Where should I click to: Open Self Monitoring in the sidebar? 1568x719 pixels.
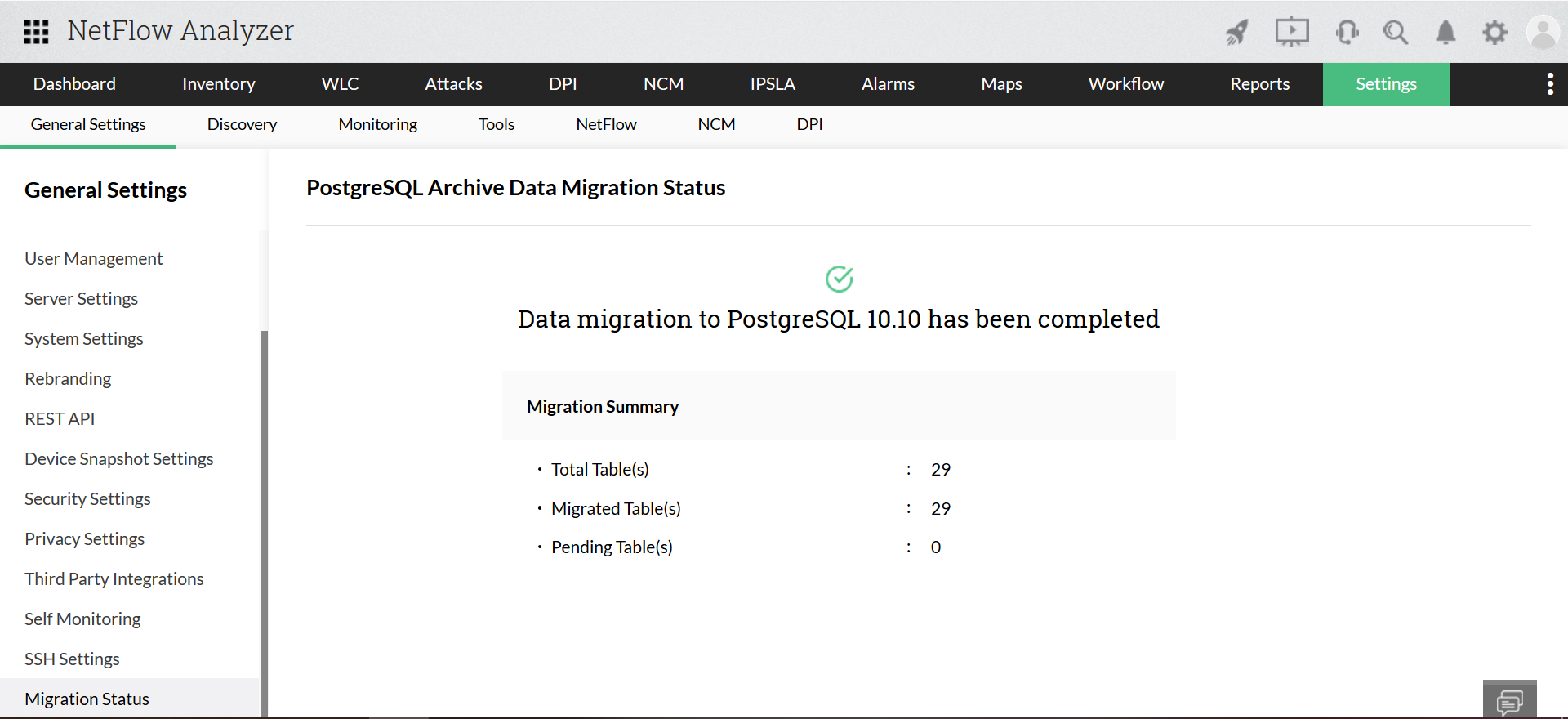(82, 619)
